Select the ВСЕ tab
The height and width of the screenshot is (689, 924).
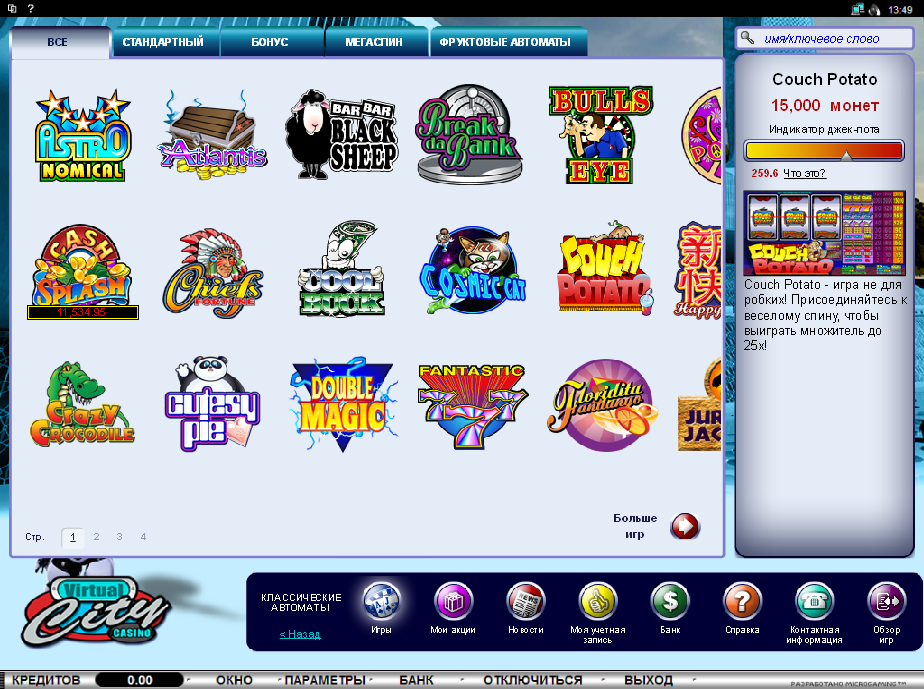pos(58,42)
